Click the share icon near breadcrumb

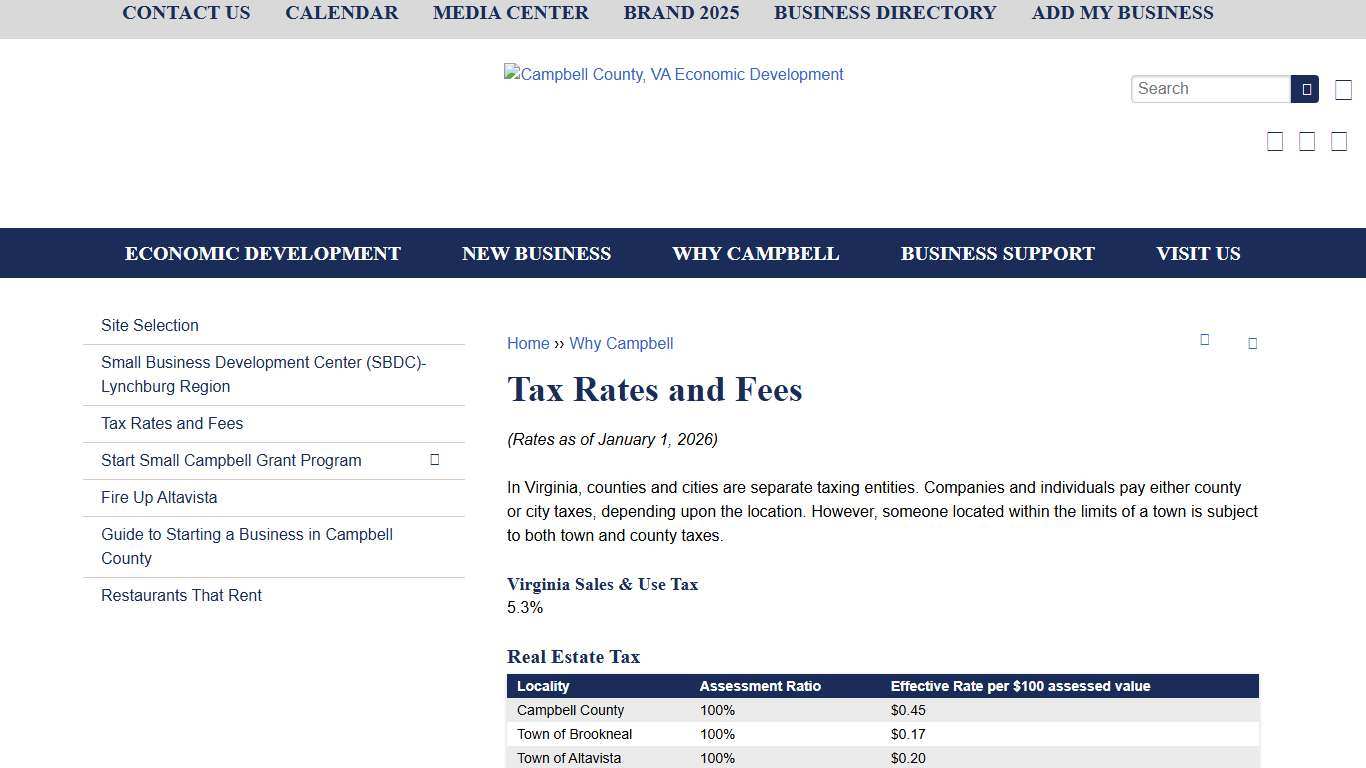[x=1205, y=341]
